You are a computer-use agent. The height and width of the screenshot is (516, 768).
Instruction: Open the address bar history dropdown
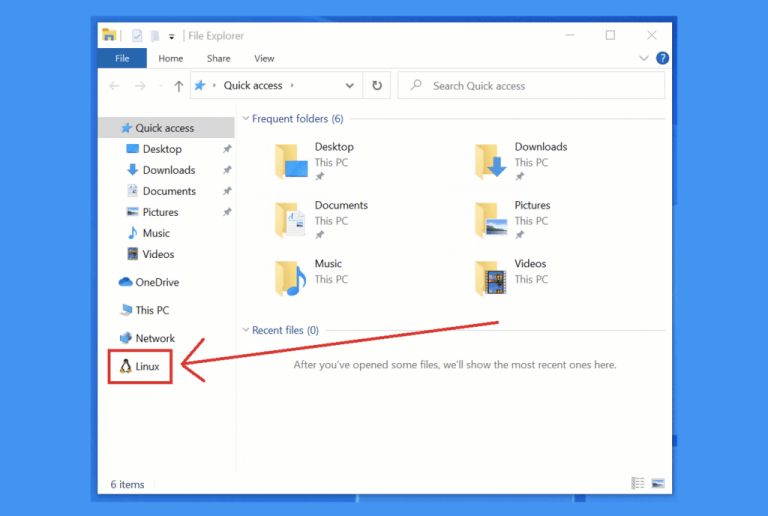349,86
